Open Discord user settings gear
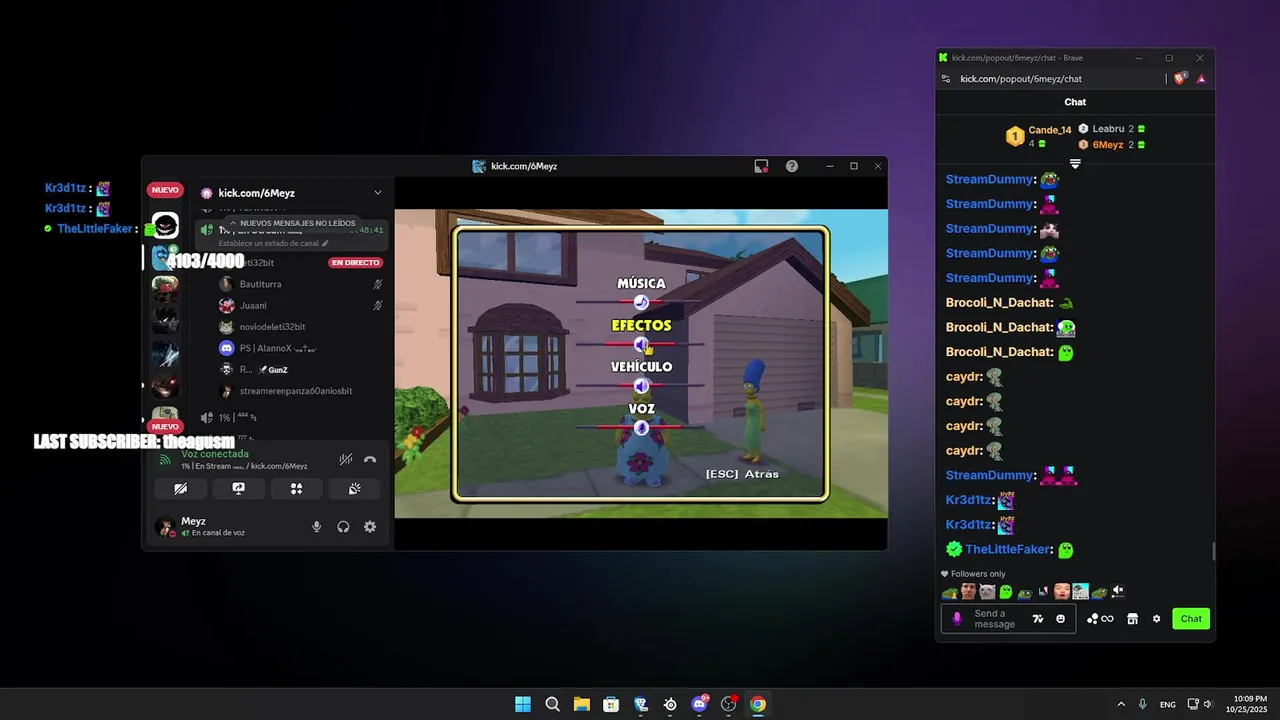The height and width of the screenshot is (720, 1280). click(370, 527)
